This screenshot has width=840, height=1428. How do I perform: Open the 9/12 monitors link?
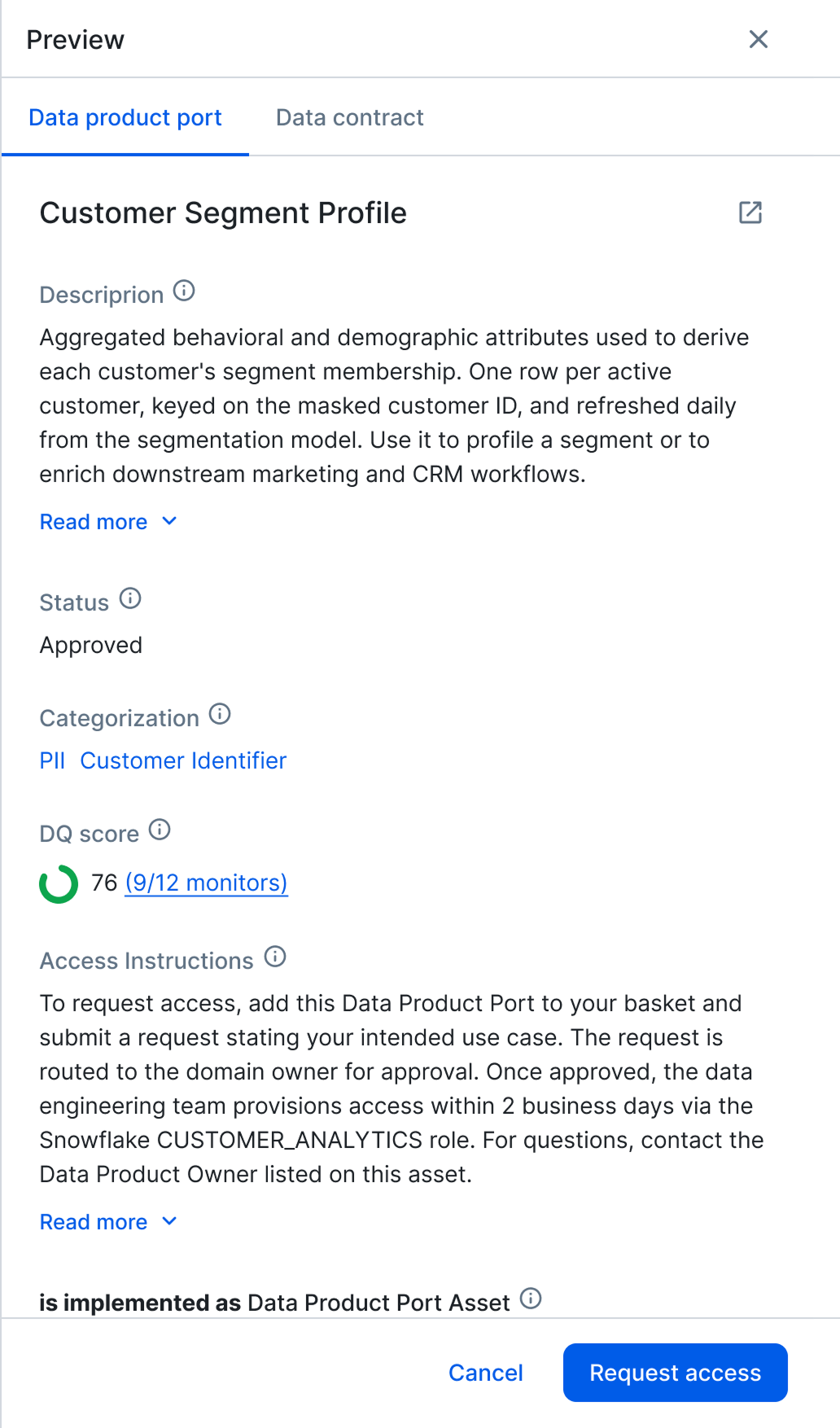coord(207,883)
